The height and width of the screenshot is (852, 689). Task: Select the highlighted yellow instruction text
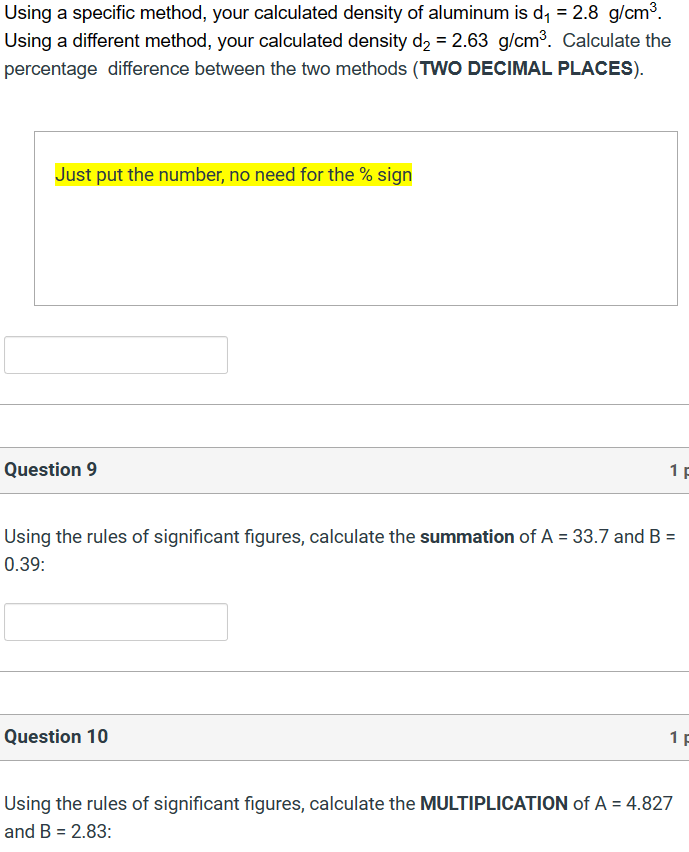click(x=232, y=174)
